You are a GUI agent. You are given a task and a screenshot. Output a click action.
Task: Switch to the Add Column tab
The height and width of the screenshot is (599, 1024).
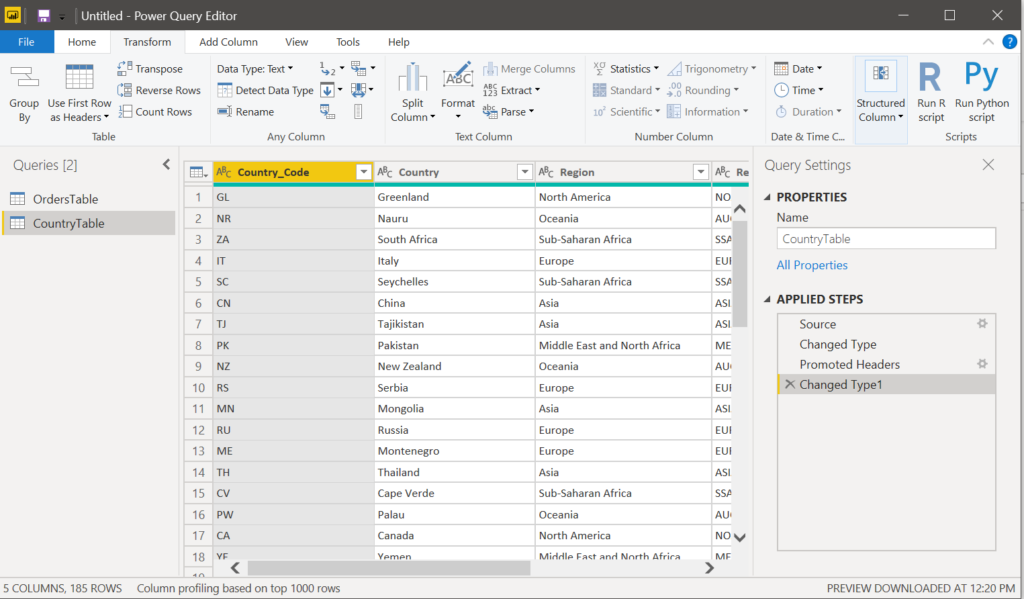(228, 42)
